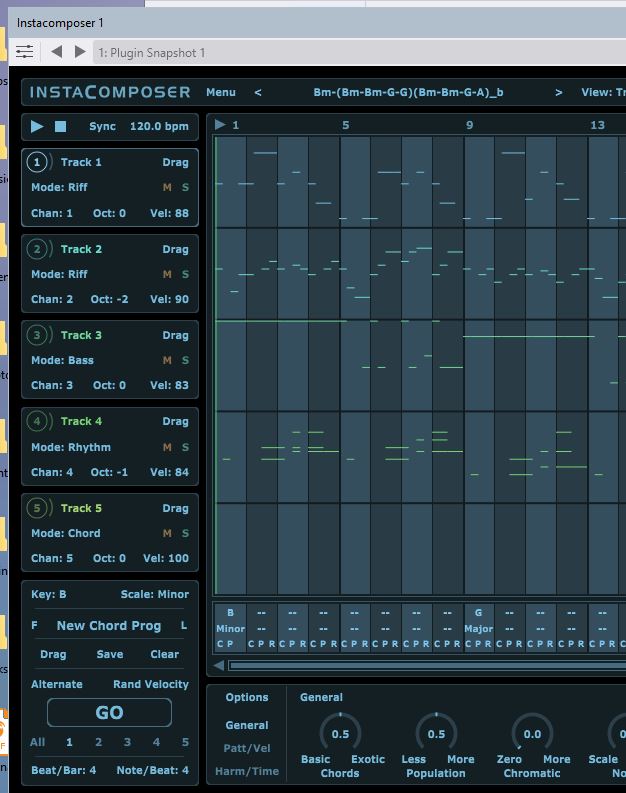The height and width of the screenshot is (793, 626).
Task: Change Track 1 Mode: Riff selector
Action: 59,188
